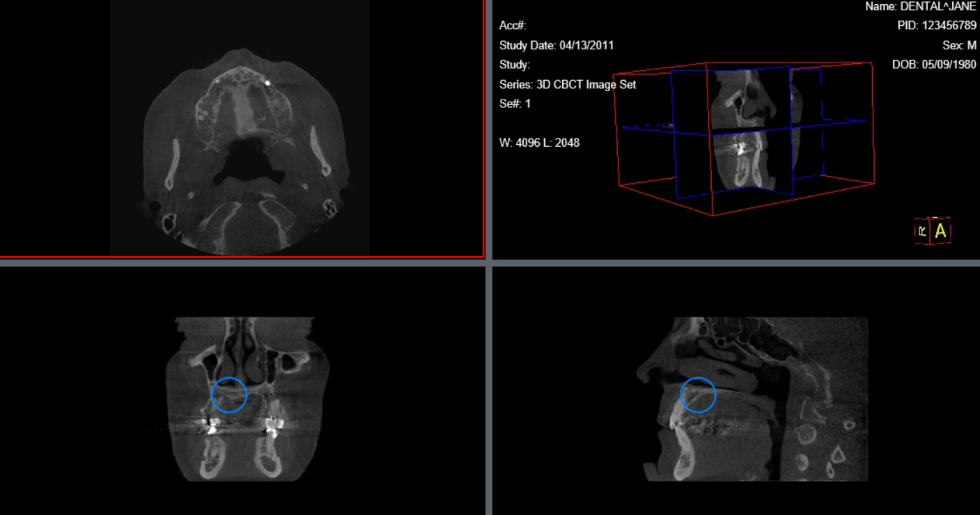Click the Study Date 04/13/2011 label
980x515 pixels.
555,46
